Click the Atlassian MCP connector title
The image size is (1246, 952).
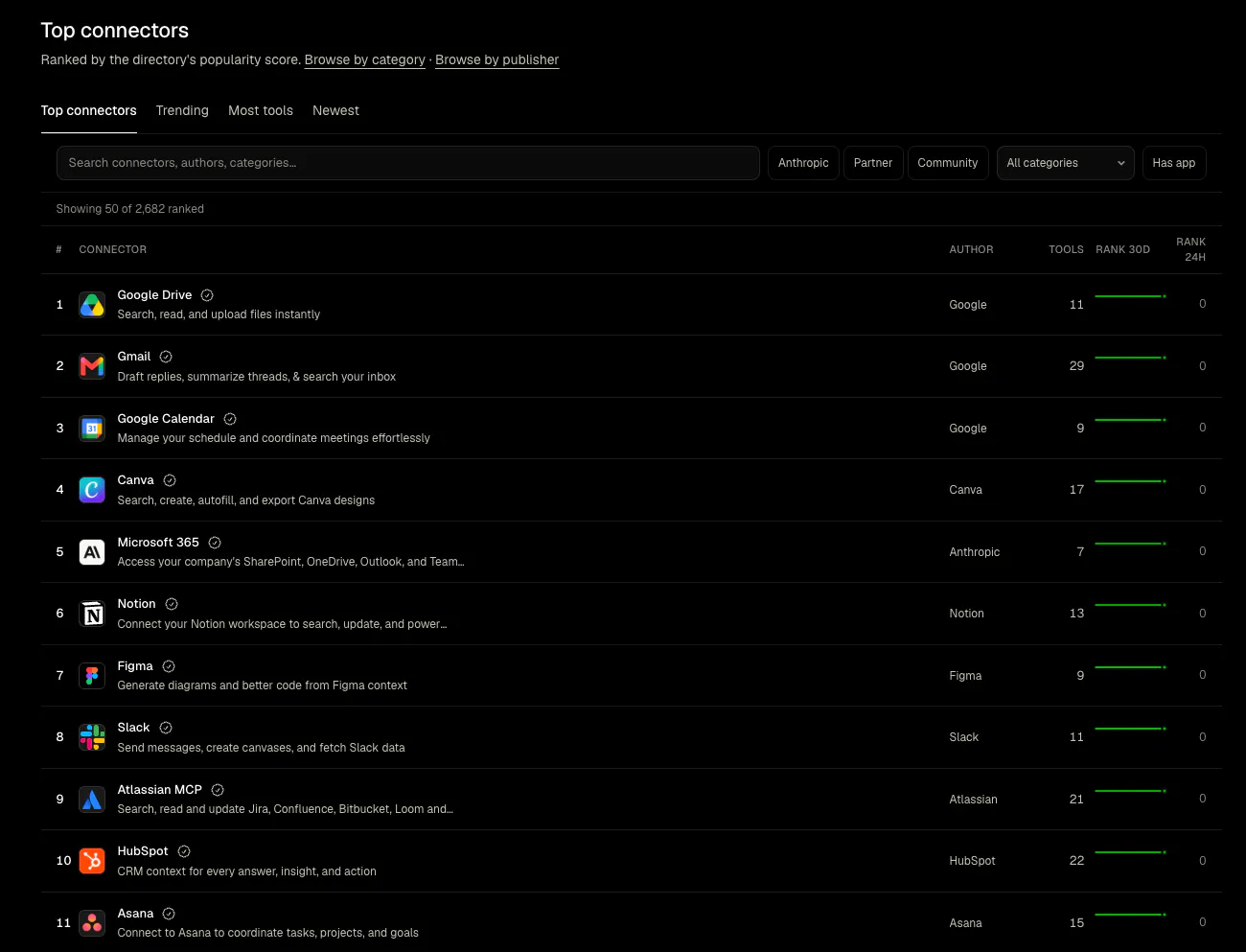pyautogui.click(x=159, y=790)
